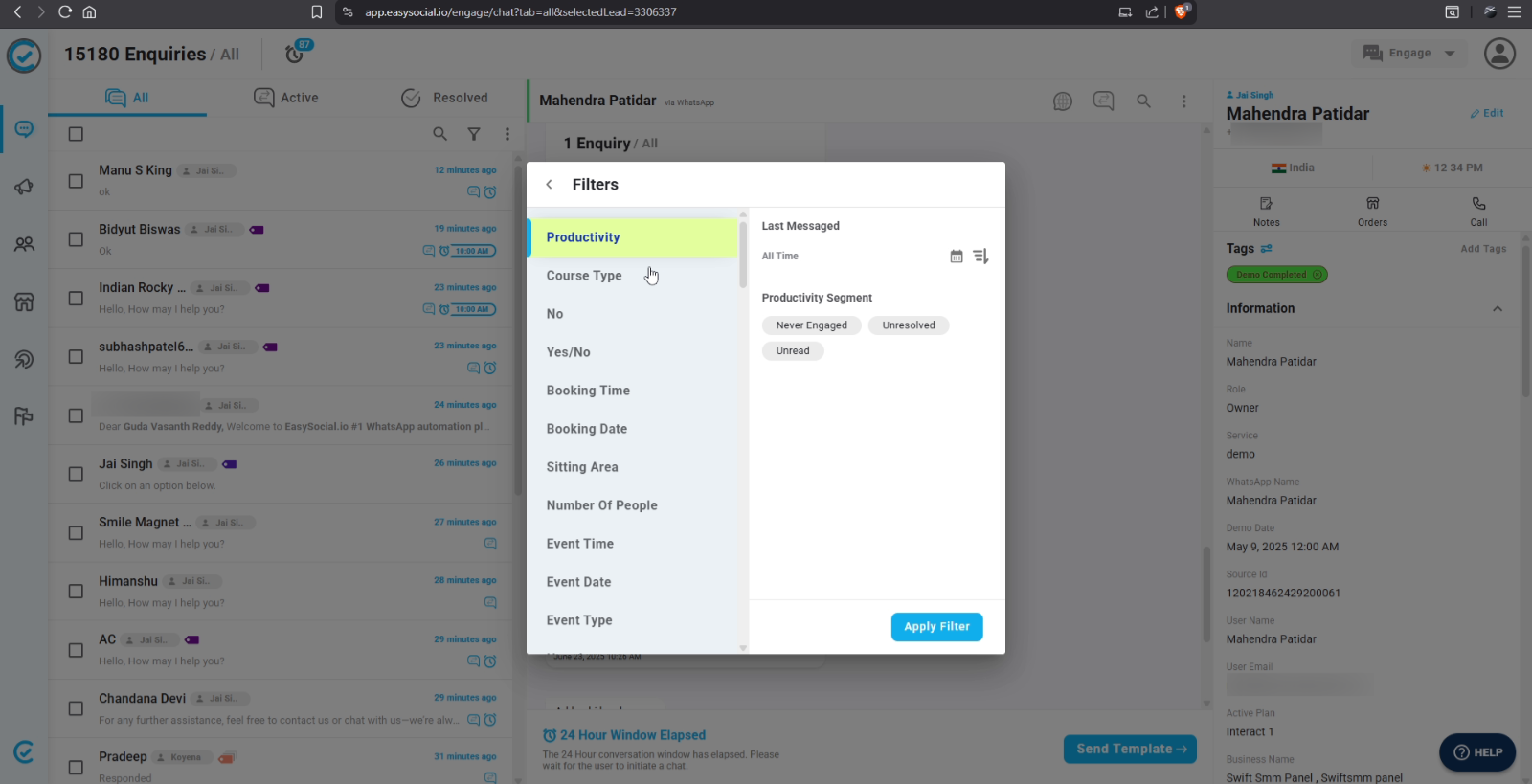
Task: Click the calendar icon under Last Messaged
Action: click(x=956, y=257)
